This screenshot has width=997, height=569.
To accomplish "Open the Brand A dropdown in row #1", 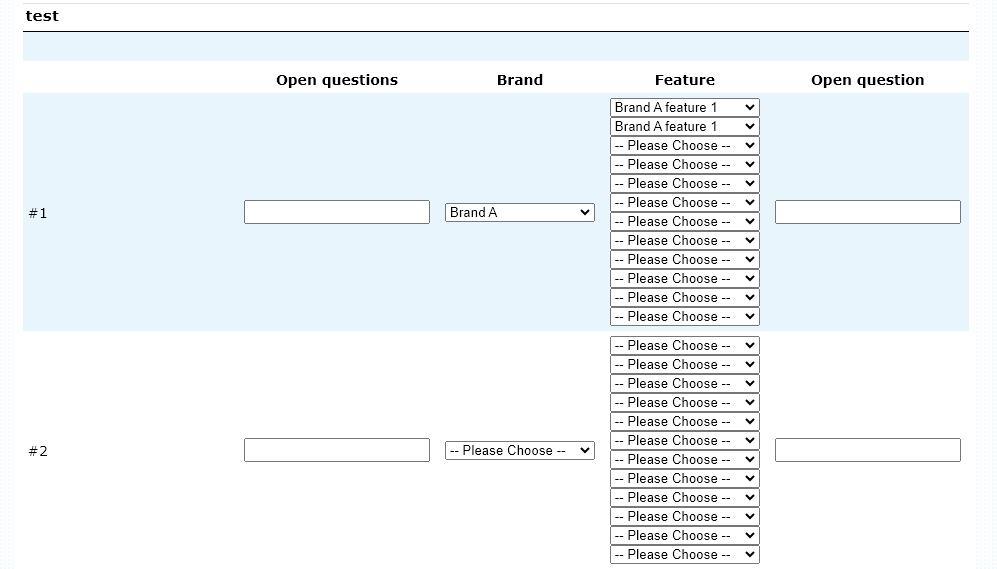I will 519,212.
